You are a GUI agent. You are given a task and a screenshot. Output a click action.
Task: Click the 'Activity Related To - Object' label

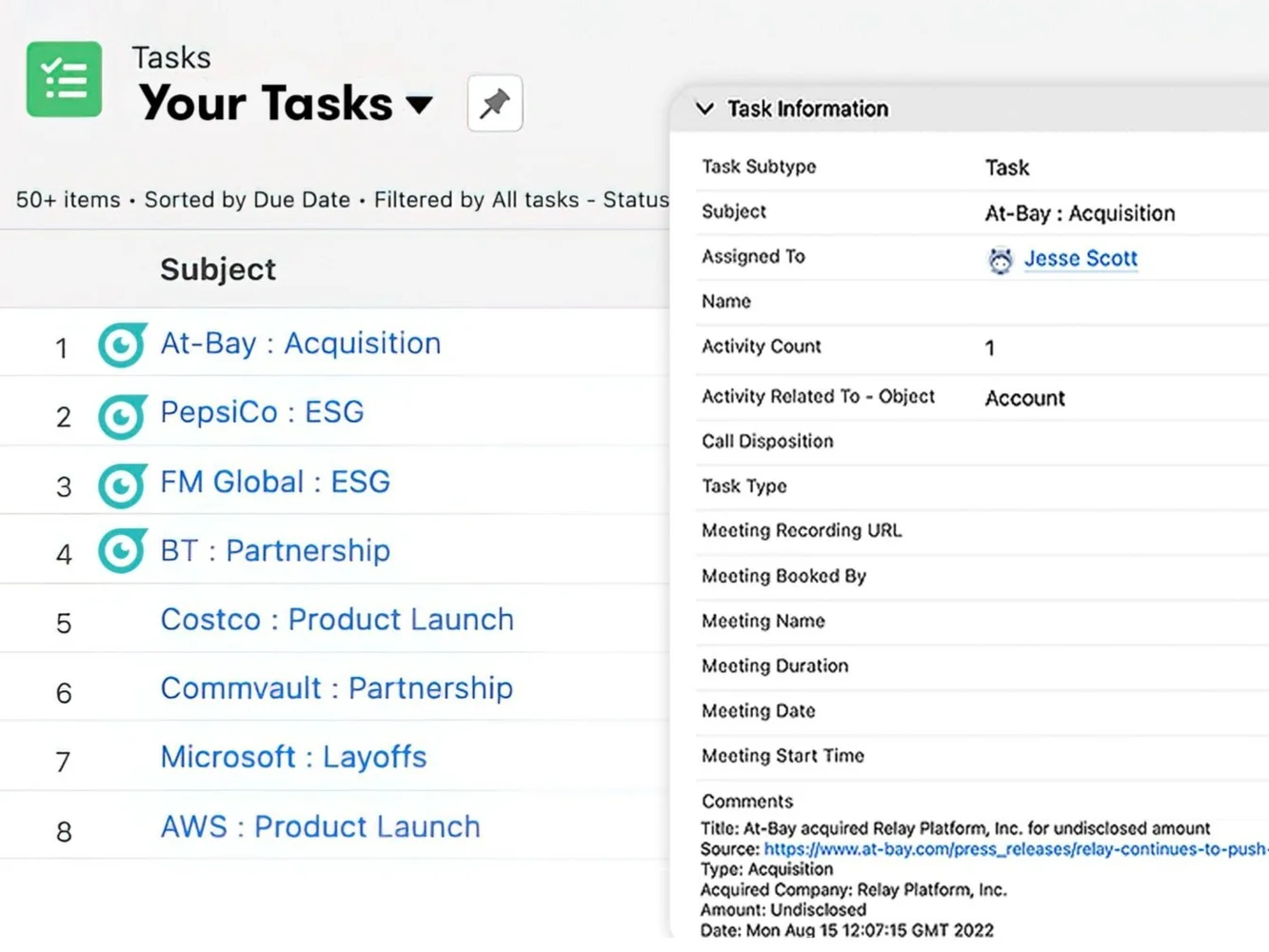818,396
